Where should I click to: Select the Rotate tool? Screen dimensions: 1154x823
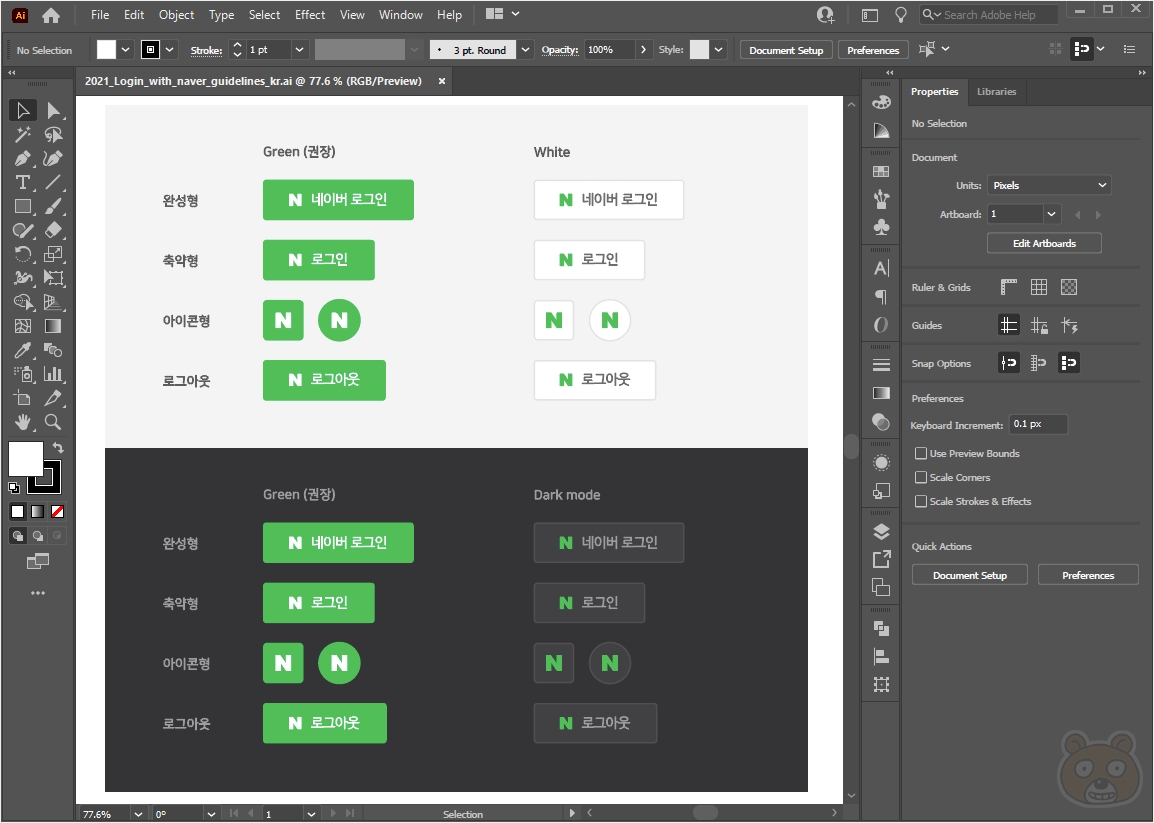point(23,254)
